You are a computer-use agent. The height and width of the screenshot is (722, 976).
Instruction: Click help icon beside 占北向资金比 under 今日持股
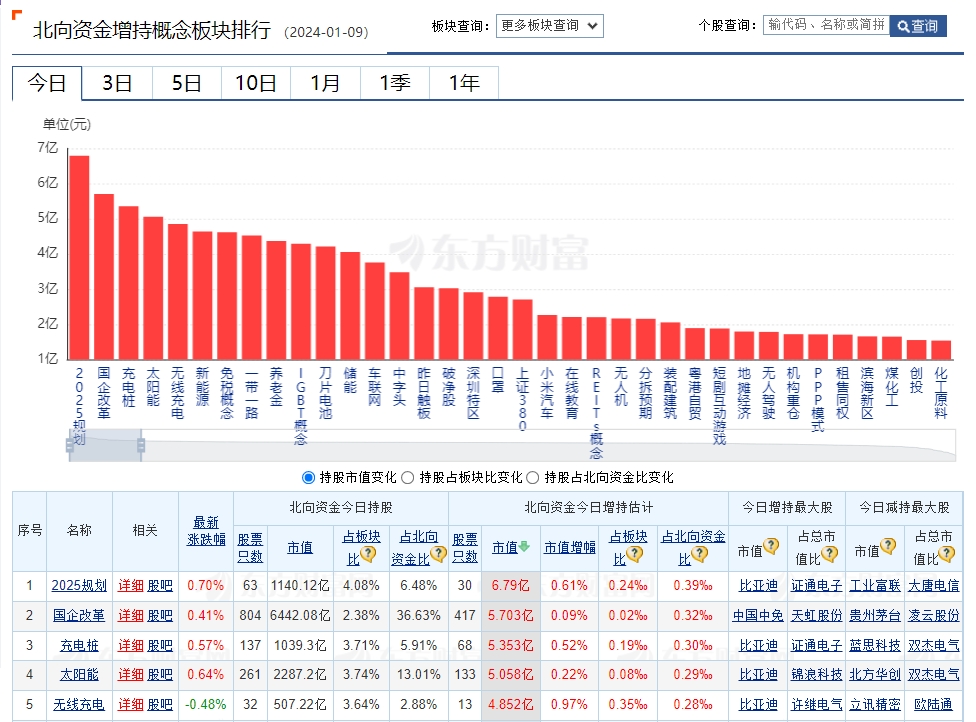click(x=437, y=554)
